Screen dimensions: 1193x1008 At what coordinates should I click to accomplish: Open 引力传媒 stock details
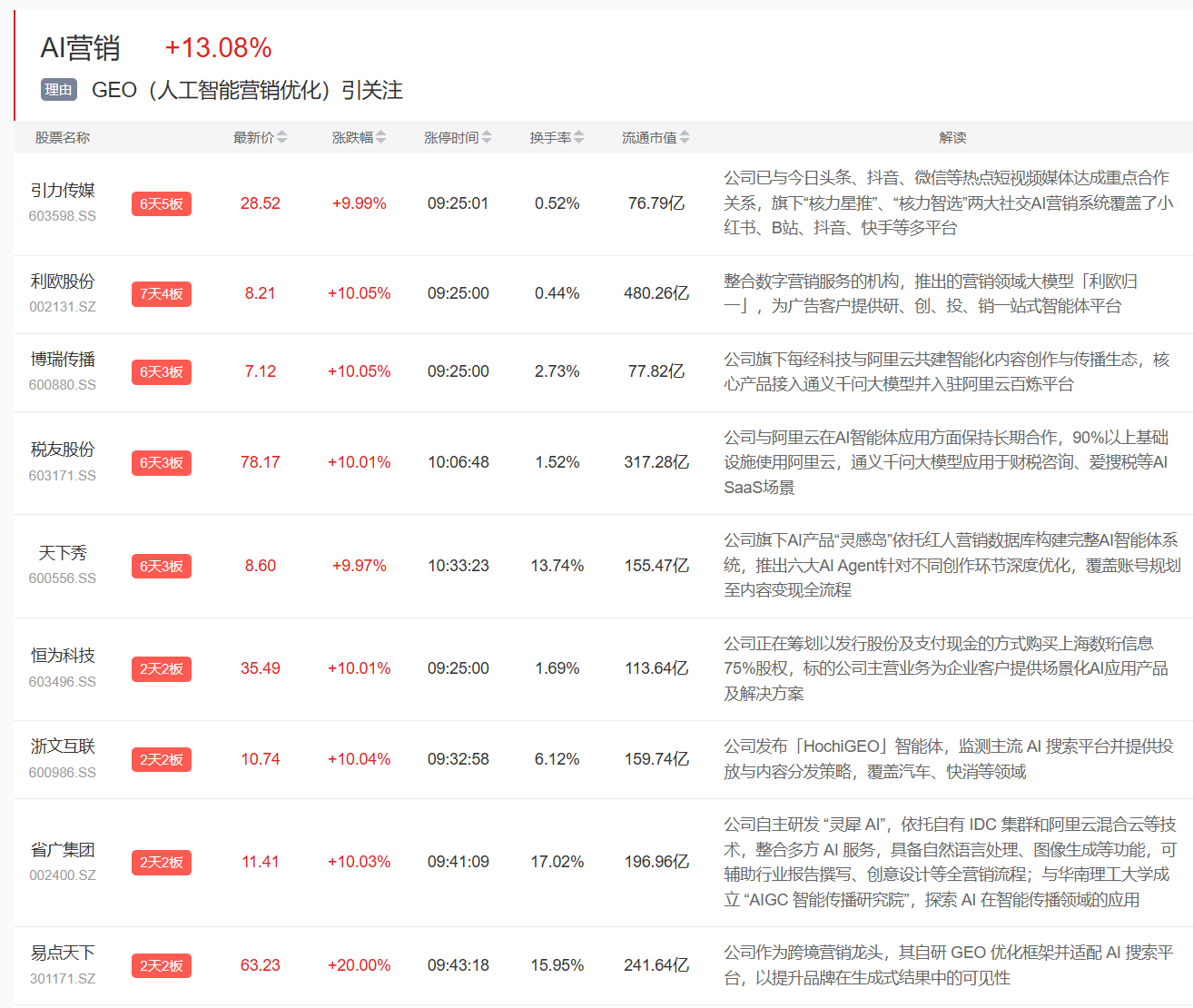click(63, 191)
